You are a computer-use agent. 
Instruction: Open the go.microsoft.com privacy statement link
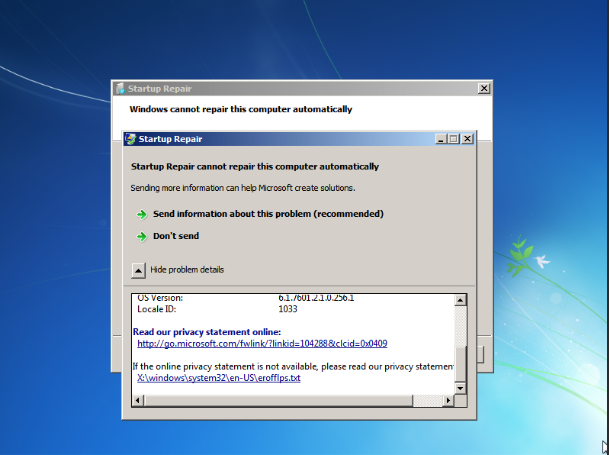262,343
